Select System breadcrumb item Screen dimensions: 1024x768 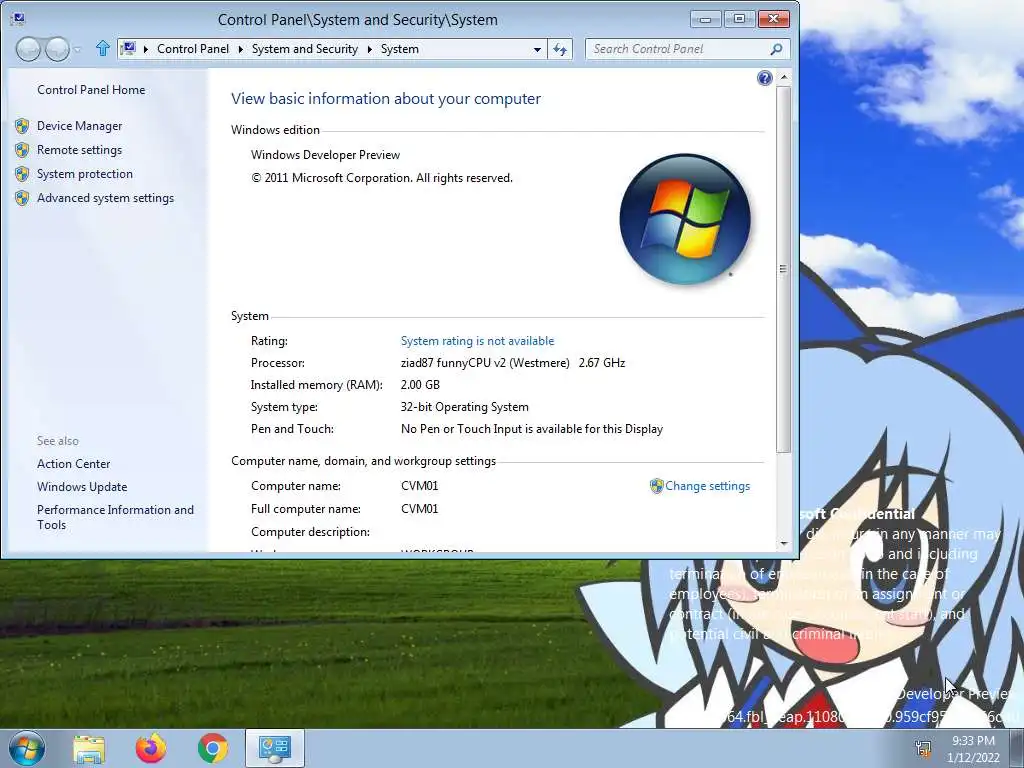click(x=400, y=49)
